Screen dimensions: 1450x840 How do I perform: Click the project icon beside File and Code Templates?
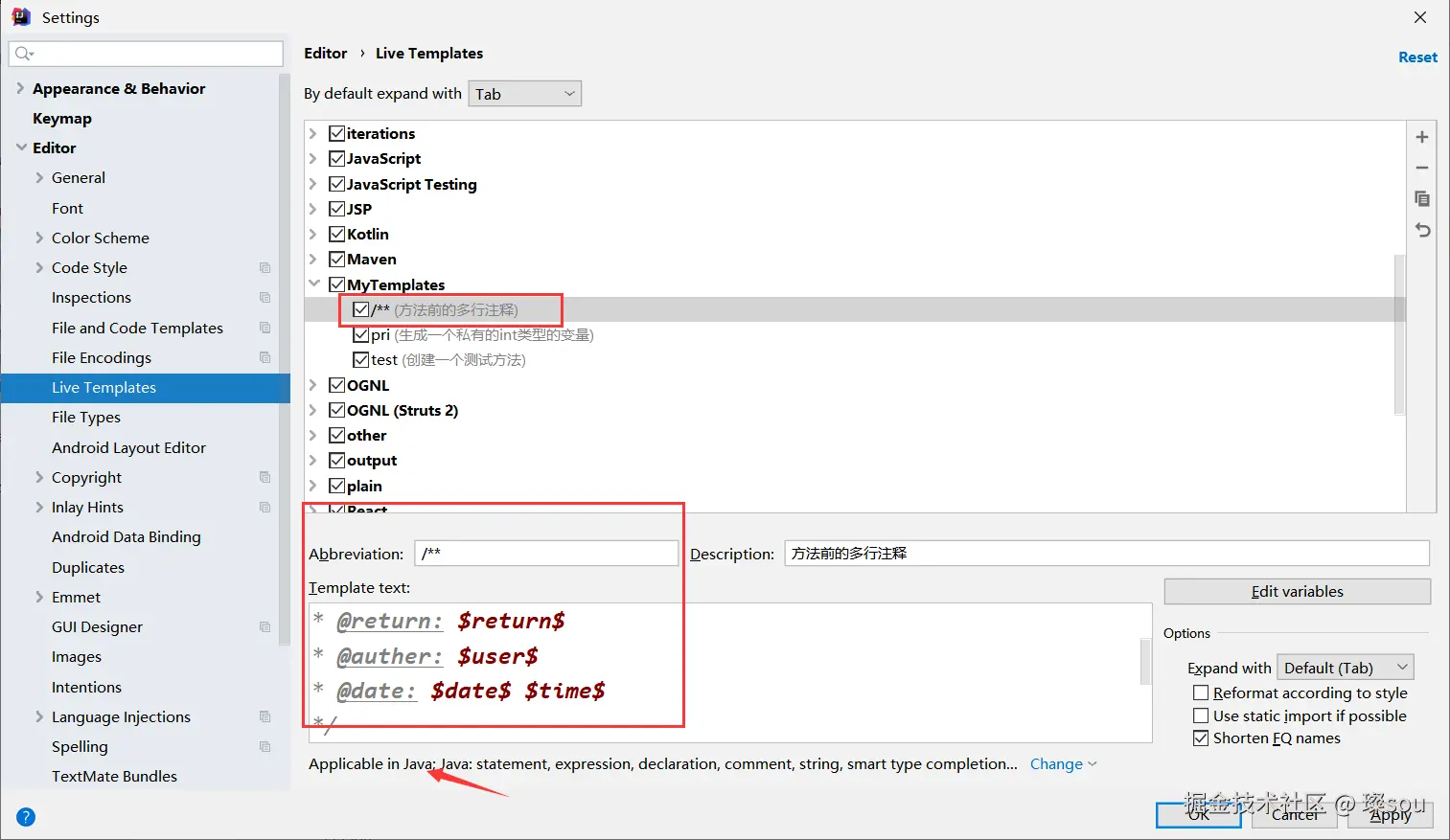265,328
